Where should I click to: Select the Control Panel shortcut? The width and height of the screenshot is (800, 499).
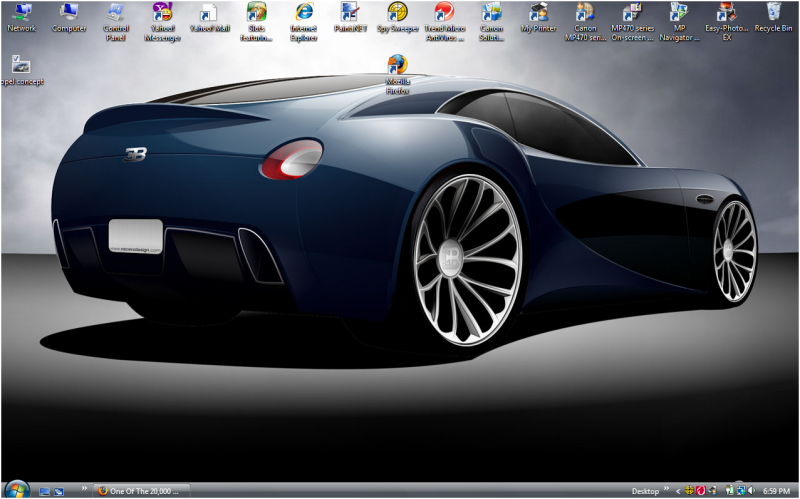[116, 14]
